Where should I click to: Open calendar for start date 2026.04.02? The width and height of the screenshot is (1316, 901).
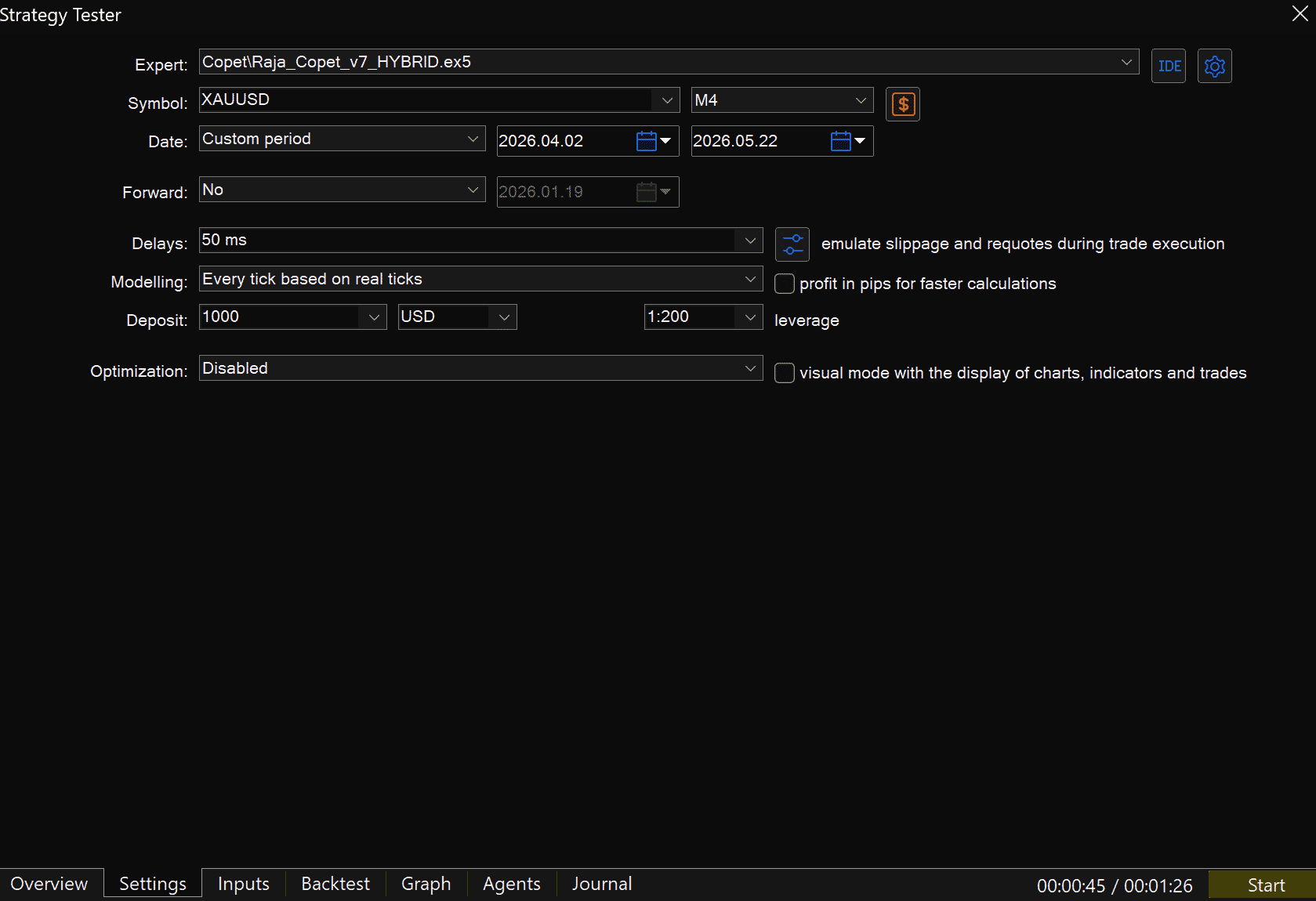pos(654,141)
